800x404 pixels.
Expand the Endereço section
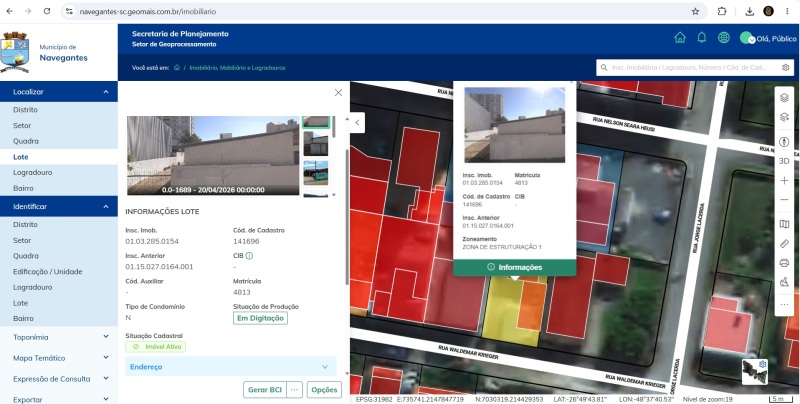coord(231,367)
